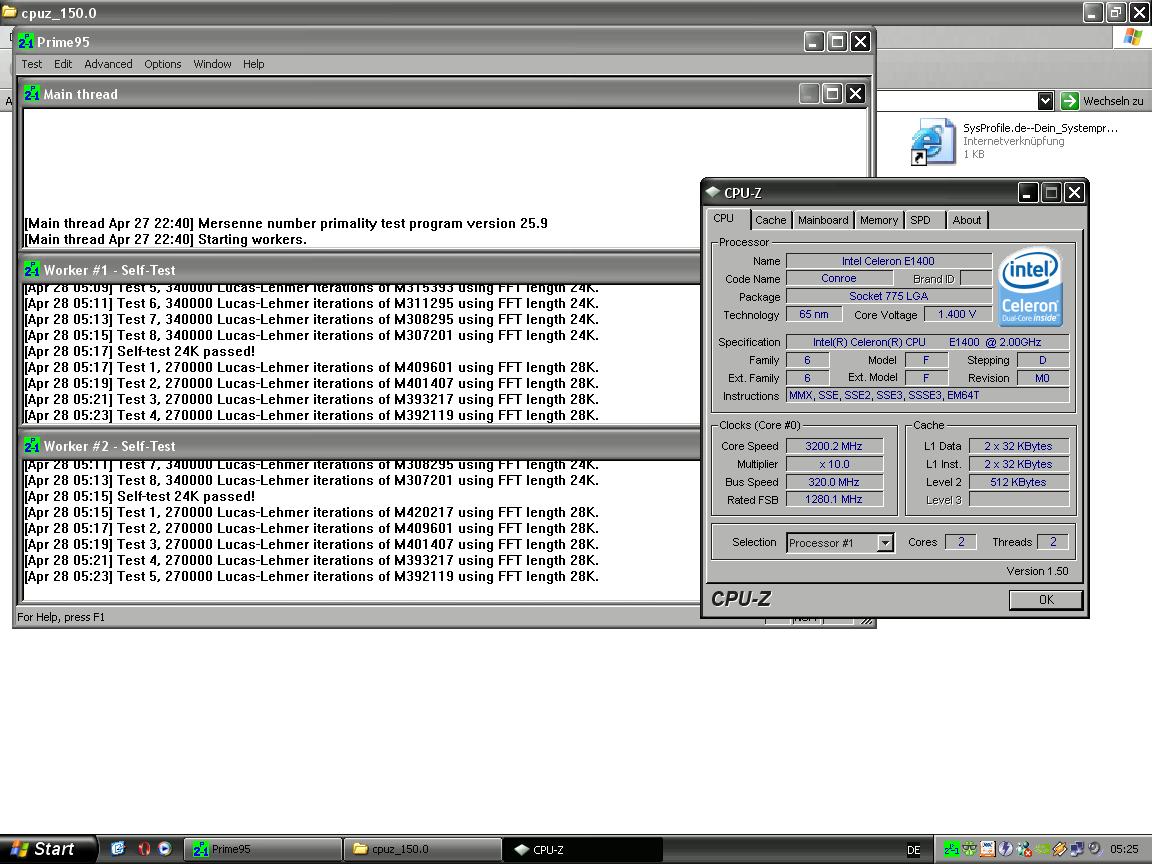This screenshot has height=864, width=1152.
Task: Click the Daemon Tools lightning tray icon
Action: click(1005, 849)
